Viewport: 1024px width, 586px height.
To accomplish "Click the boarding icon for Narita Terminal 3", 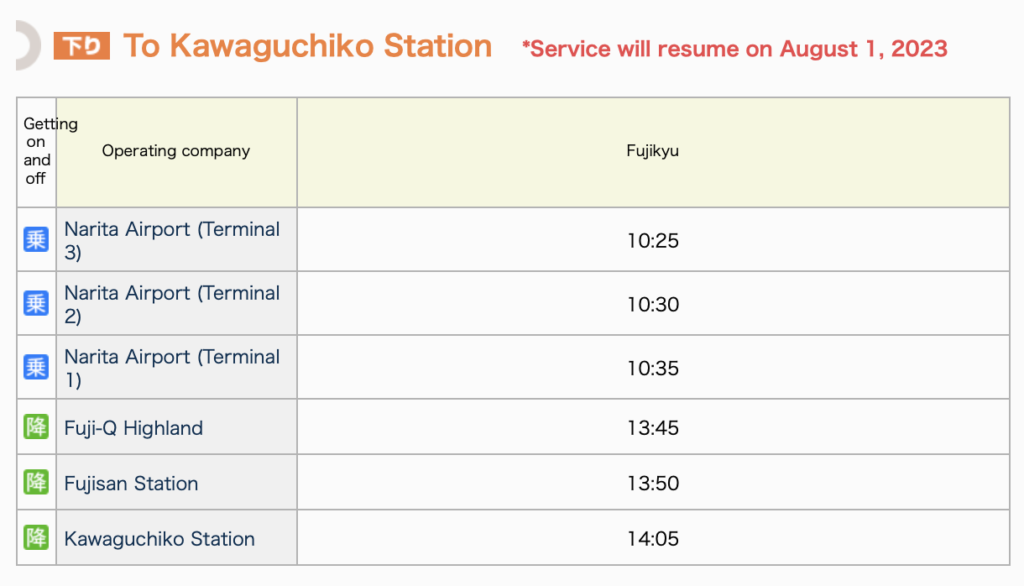I will coord(36,240).
